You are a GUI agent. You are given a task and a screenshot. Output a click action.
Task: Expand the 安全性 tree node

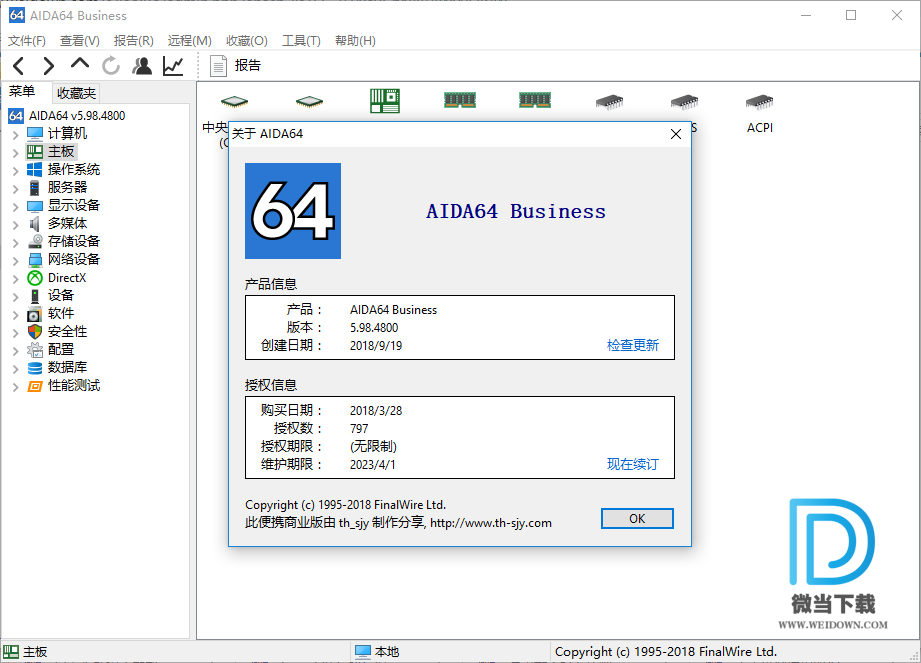click(15, 332)
